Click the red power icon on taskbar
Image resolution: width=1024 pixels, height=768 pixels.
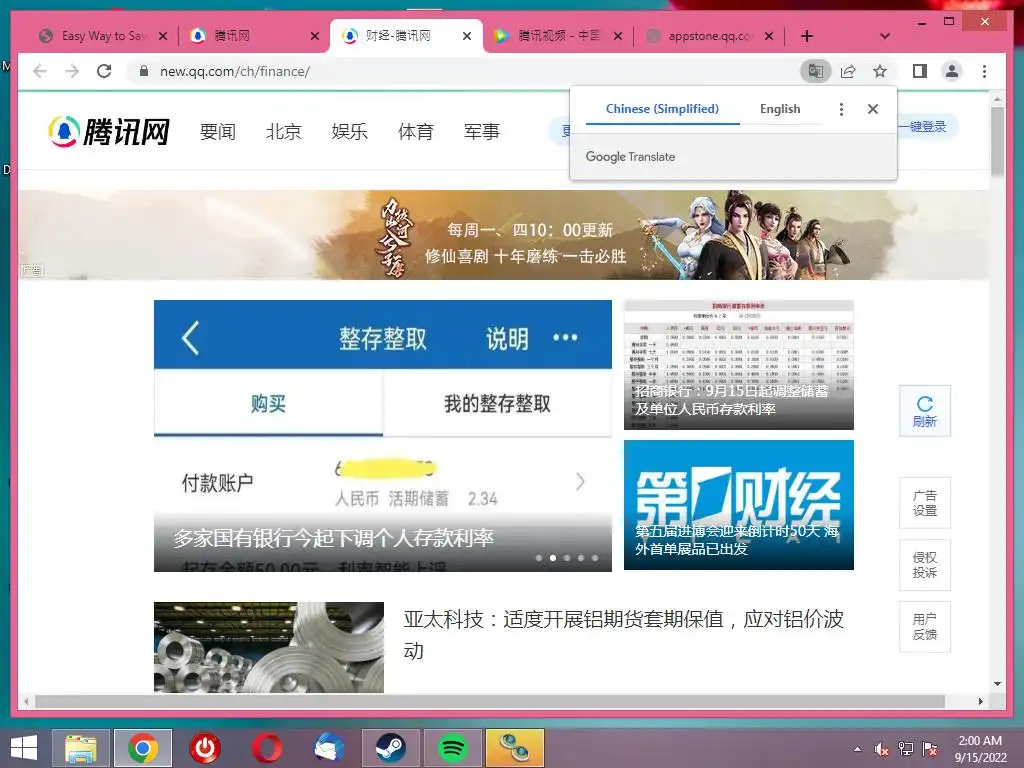click(205, 748)
